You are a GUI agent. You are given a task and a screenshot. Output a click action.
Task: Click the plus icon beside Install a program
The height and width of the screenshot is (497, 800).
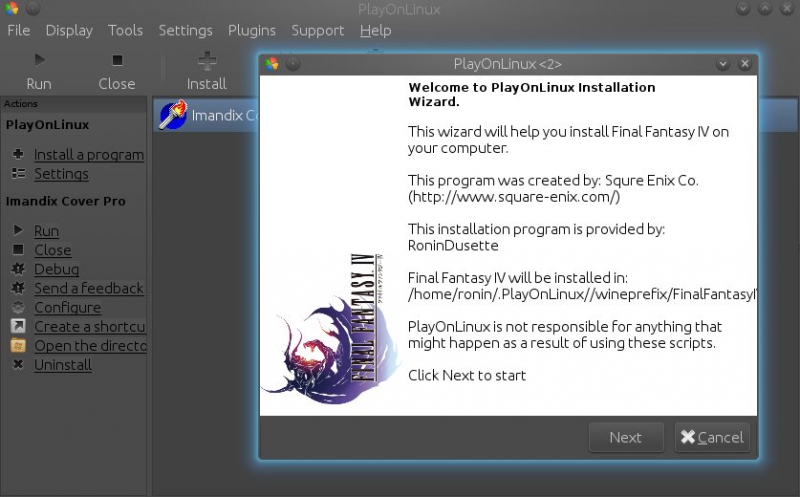pyautogui.click(x=18, y=154)
